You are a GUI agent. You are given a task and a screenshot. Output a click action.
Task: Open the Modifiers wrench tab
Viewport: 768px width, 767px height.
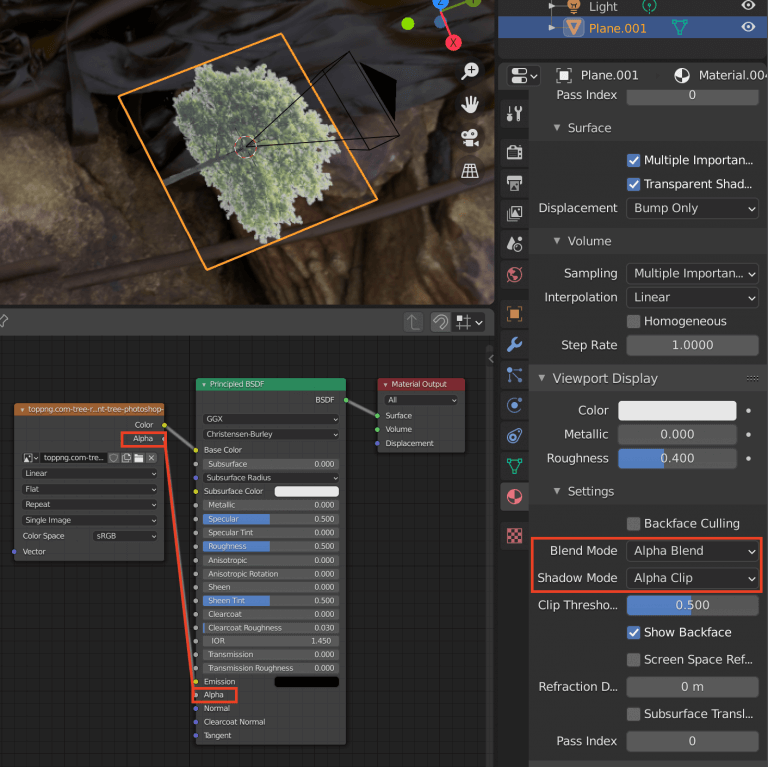coord(515,345)
